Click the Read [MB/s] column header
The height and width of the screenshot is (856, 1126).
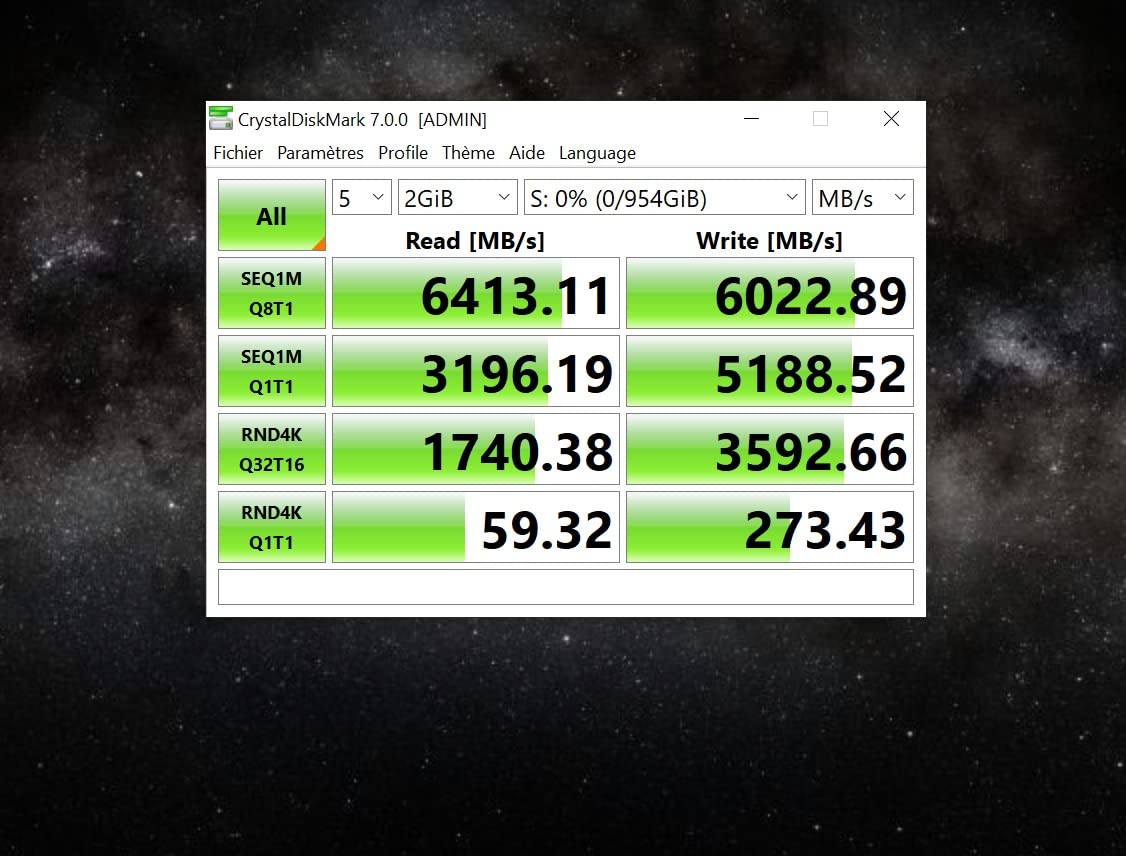(x=475, y=241)
